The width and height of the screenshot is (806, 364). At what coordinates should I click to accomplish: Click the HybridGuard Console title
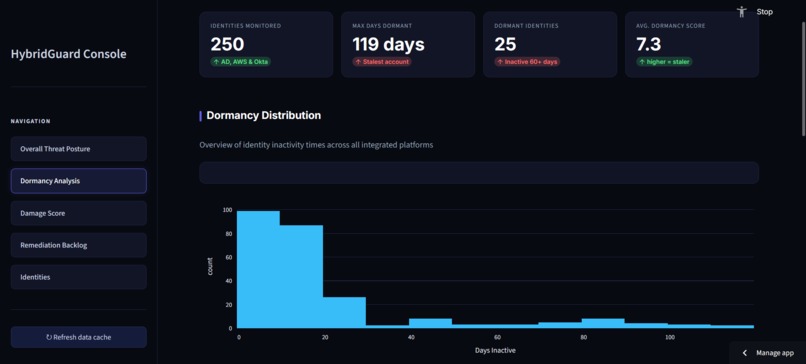click(68, 54)
